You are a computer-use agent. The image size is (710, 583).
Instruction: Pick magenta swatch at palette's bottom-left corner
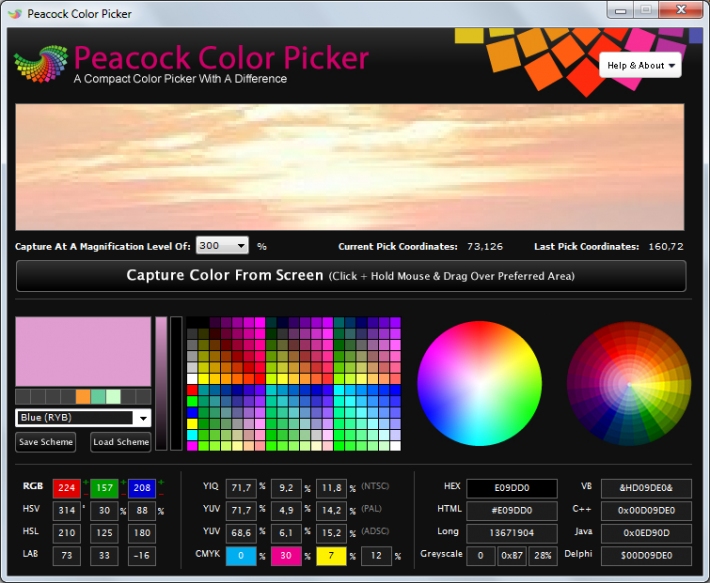tap(192, 446)
